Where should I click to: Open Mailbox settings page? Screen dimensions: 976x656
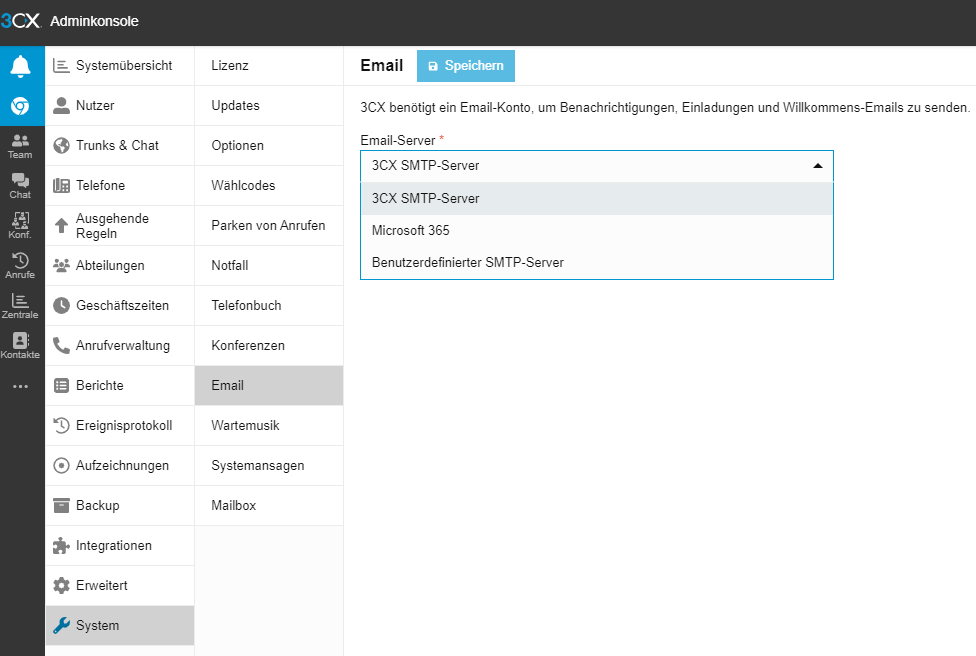(269, 505)
